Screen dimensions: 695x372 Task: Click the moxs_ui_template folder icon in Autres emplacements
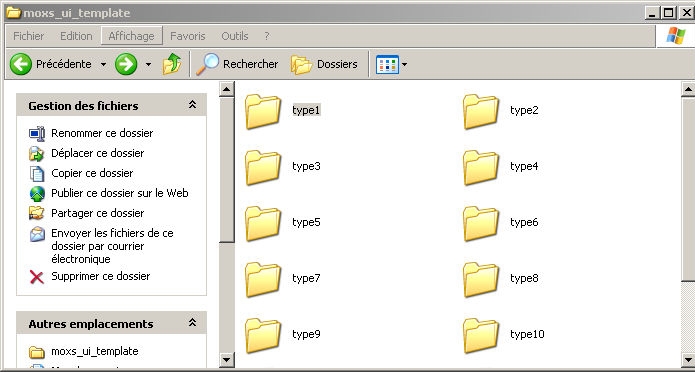[37, 352]
